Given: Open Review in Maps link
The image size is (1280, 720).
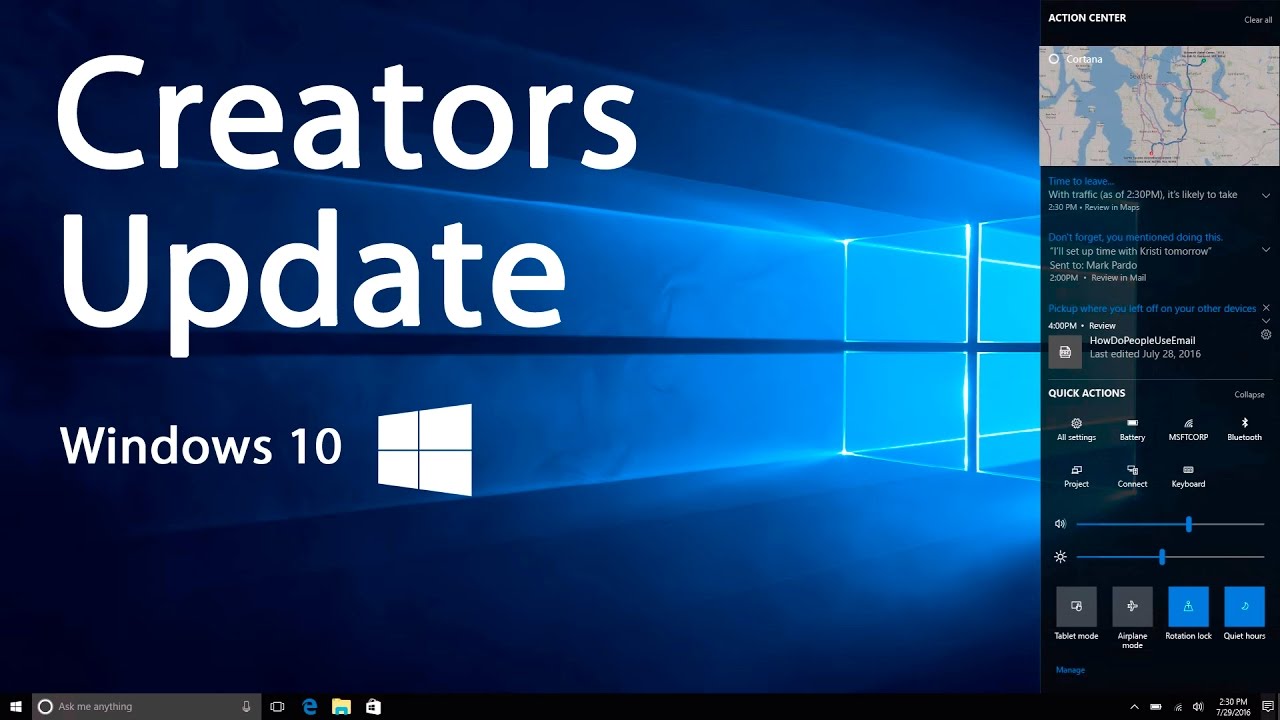Looking at the screenshot, I should 1113,207.
